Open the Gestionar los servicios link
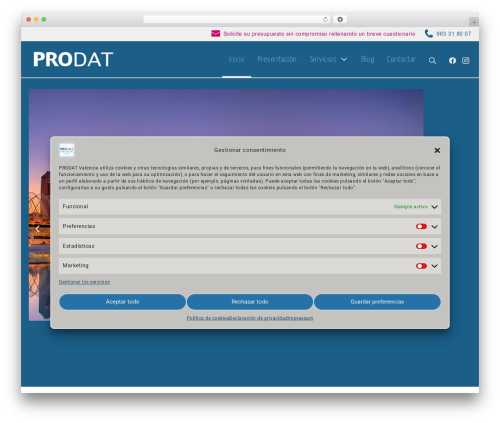 click(x=84, y=282)
